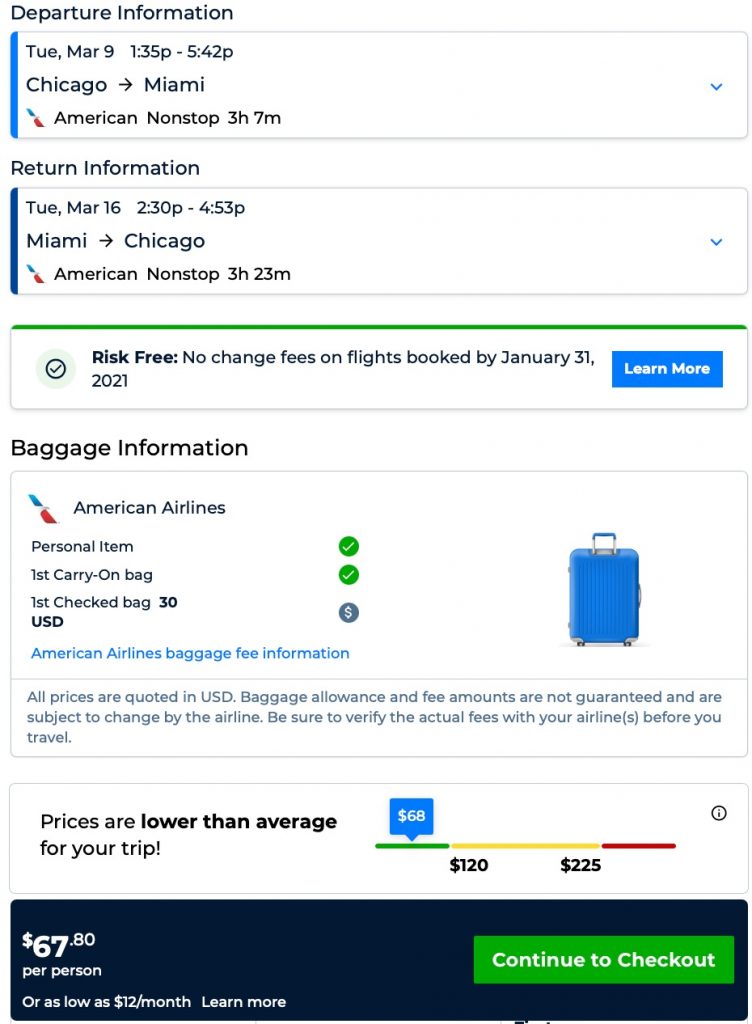Screen dimensions: 752x1024
Task: Click the red segment of the price bar
Action: (x=638, y=846)
